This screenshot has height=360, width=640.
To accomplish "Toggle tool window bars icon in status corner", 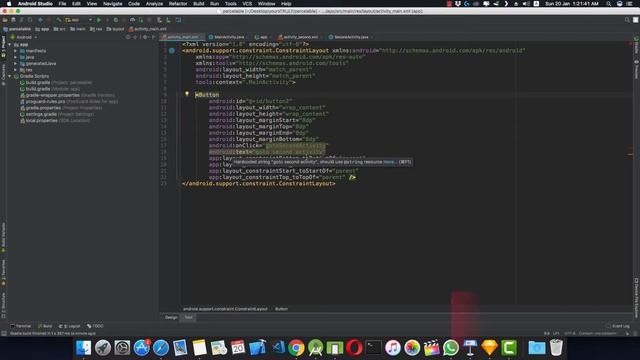I will tap(4, 333).
